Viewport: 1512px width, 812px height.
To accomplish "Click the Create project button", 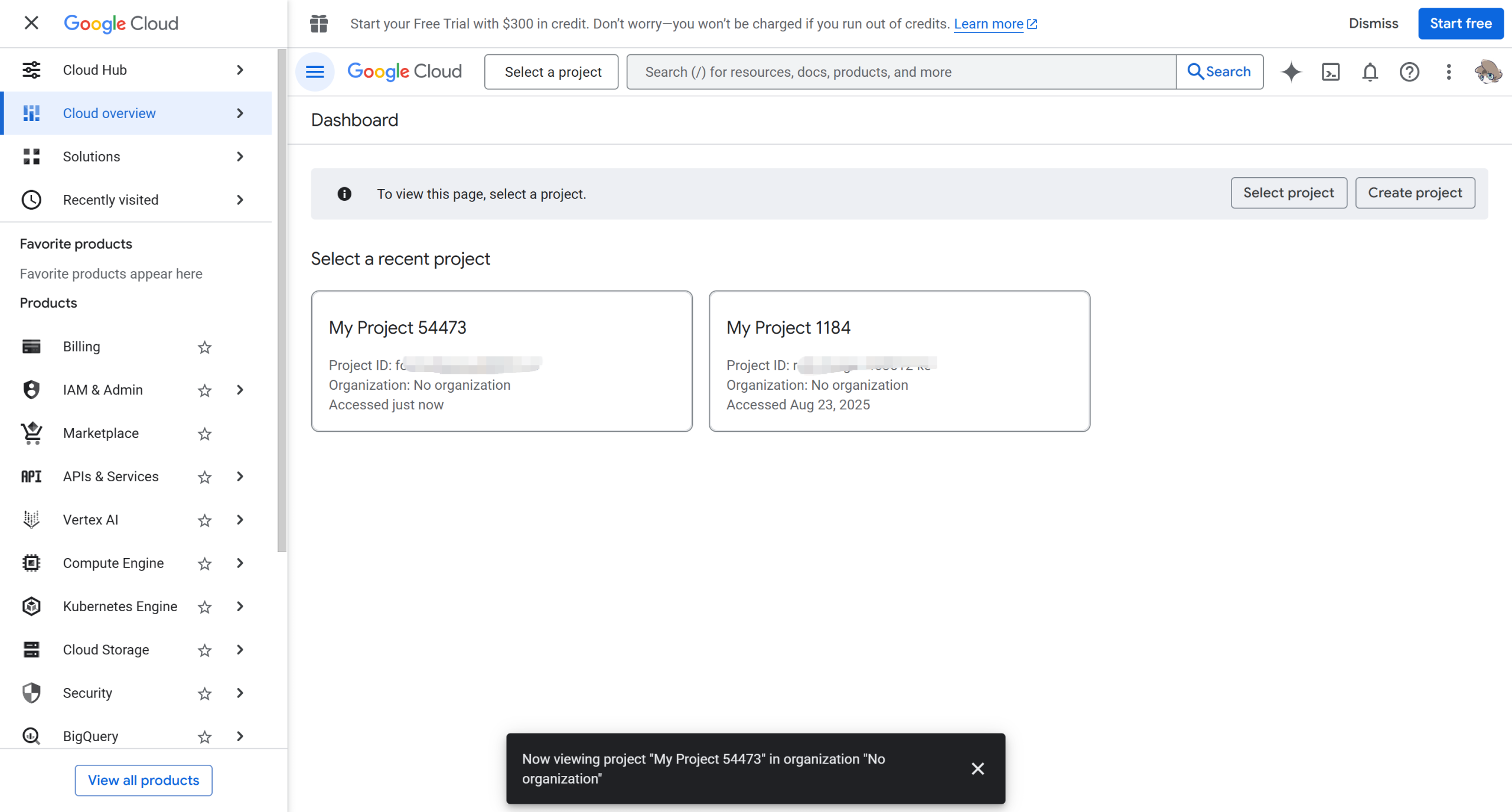I will click(1415, 193).
